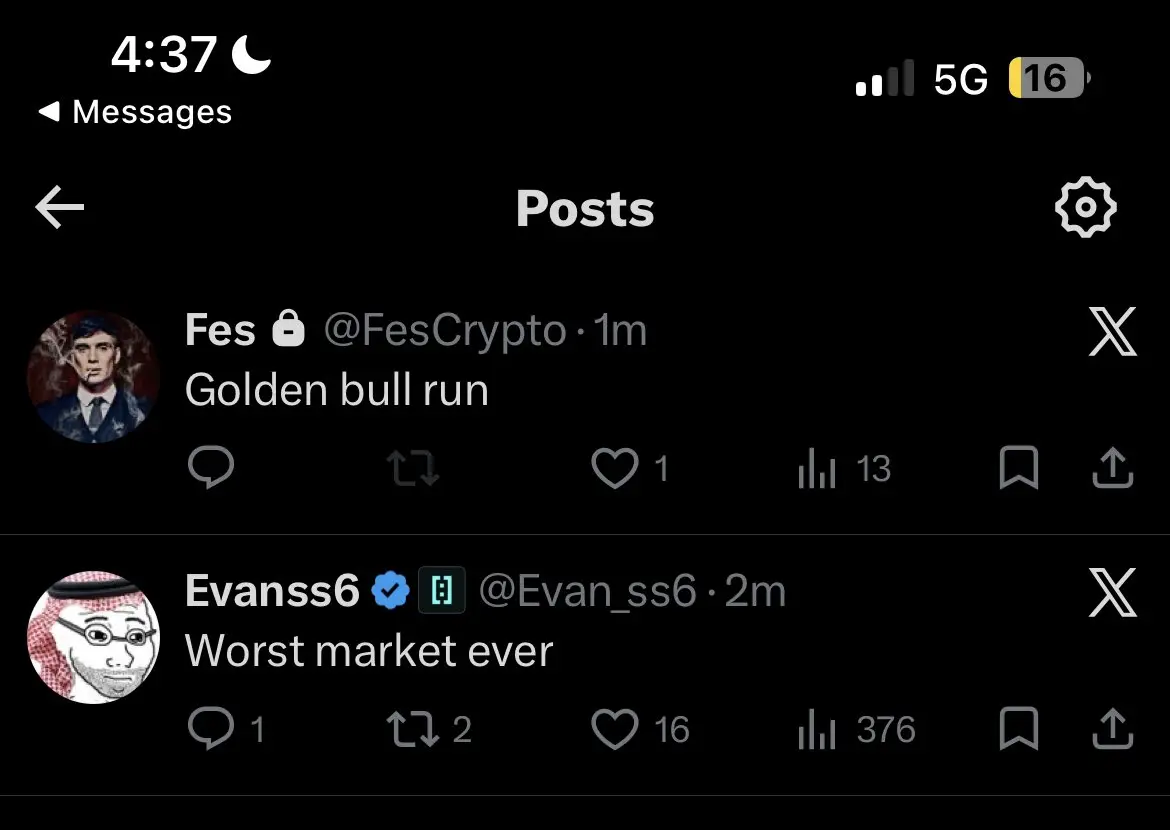
Task: Bookmark the Evanss6 post
Action: tap(1018, 729)
